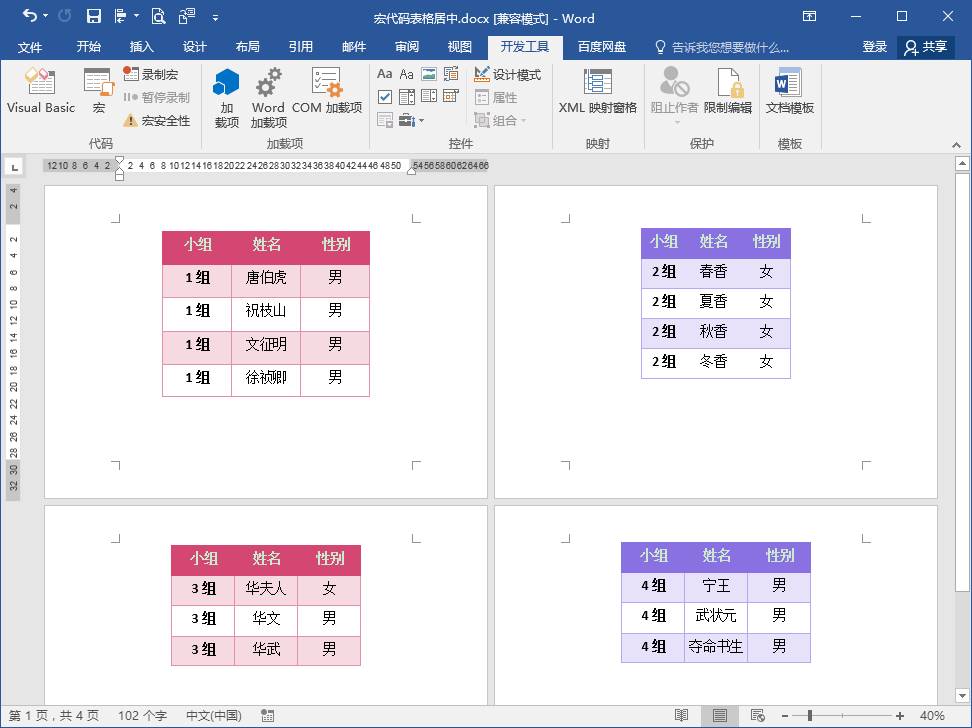Open Ribbon Display Options in title bar
Viewport: 972px width, 728px height.
pyautogui.click(x=809, y=16)
